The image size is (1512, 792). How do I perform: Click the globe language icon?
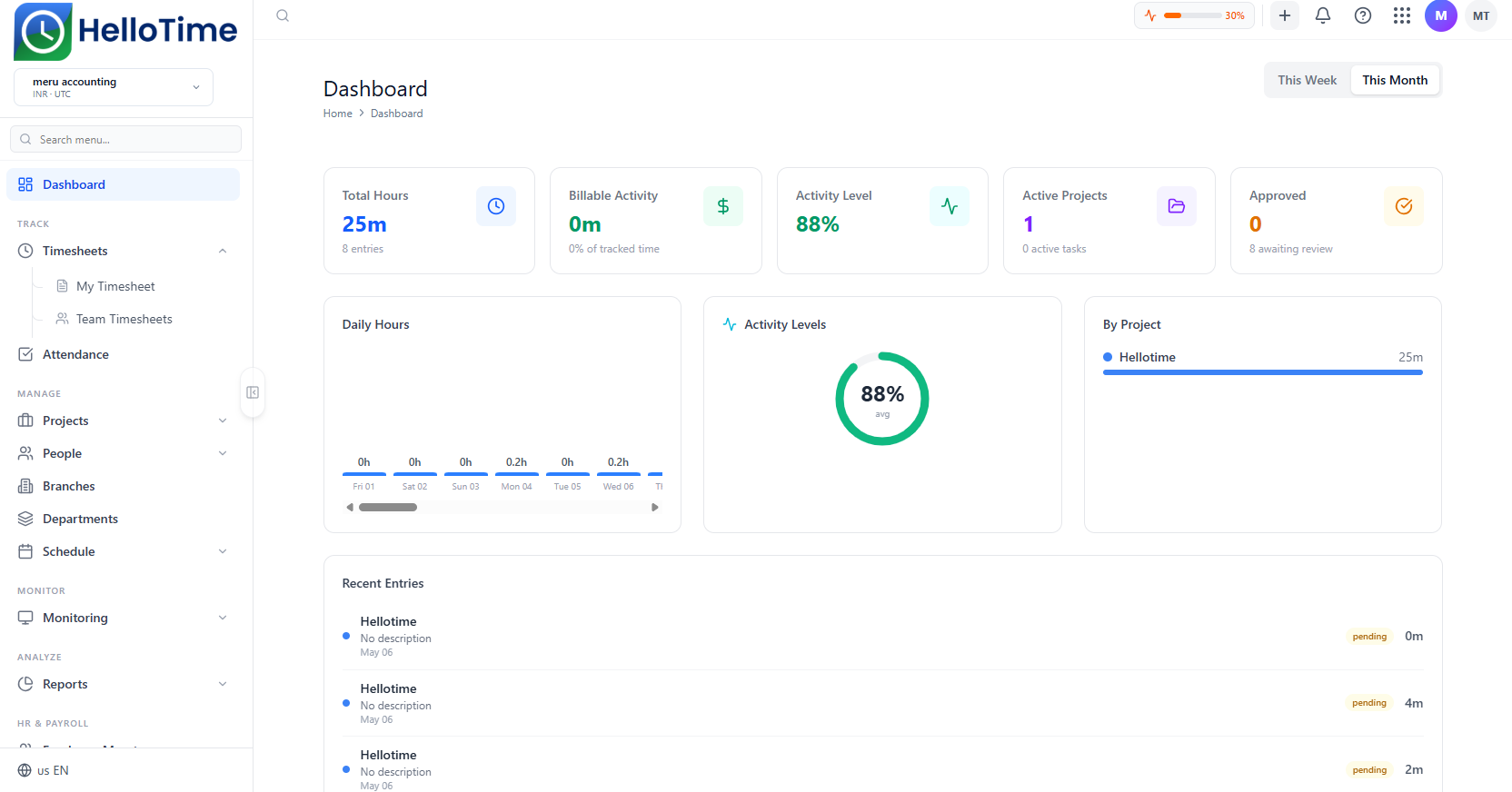[x=25, y=770]
